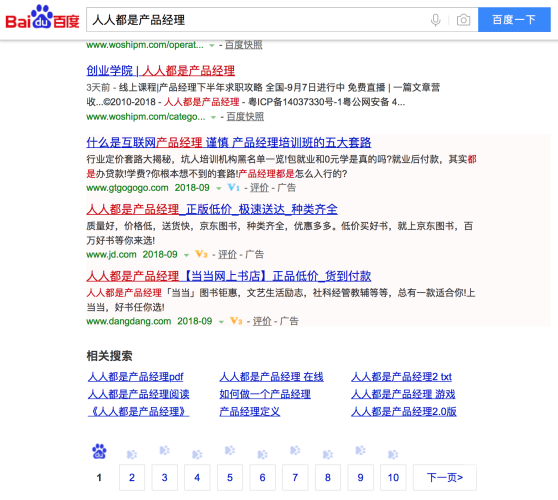Click paw icon above page 6
The image size is (558, 500).
point(262,454)
